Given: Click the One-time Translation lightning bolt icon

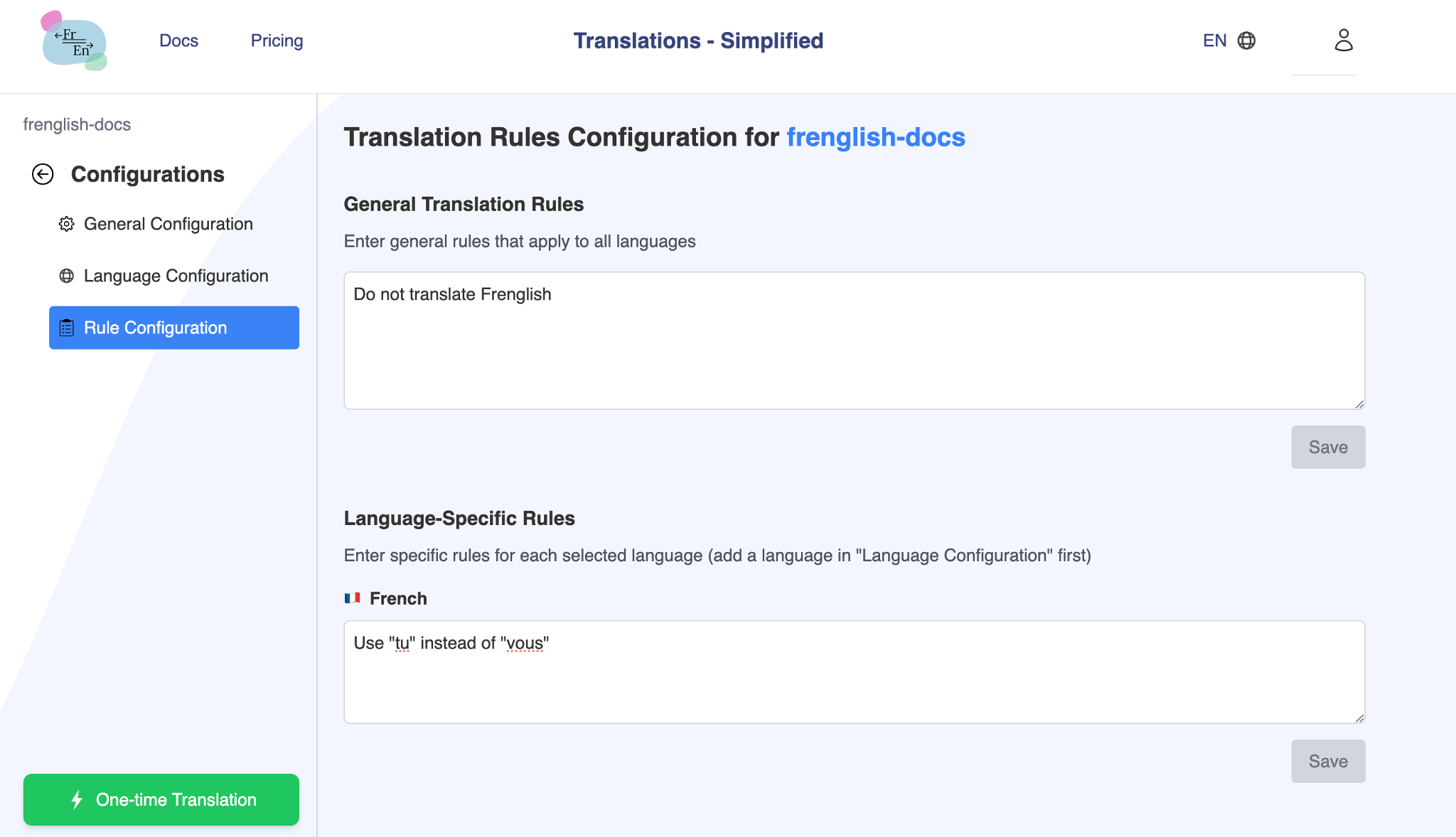Looking at the screenshot, I should pos(78,800).
